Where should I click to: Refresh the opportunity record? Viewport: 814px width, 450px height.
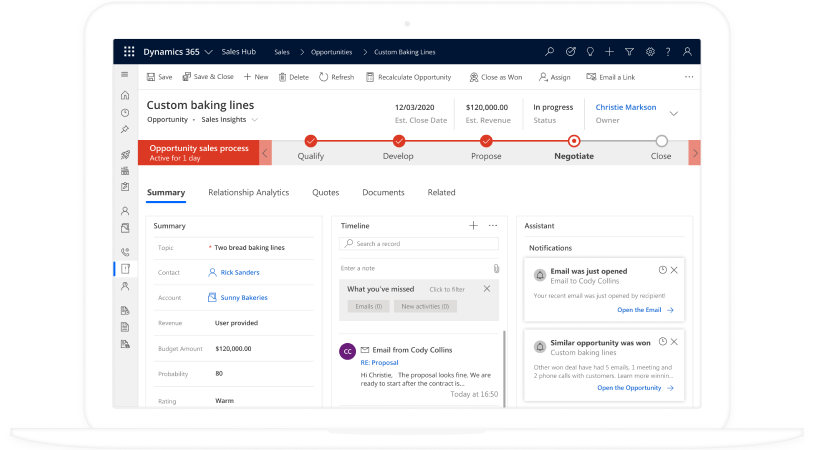point(336,77)
